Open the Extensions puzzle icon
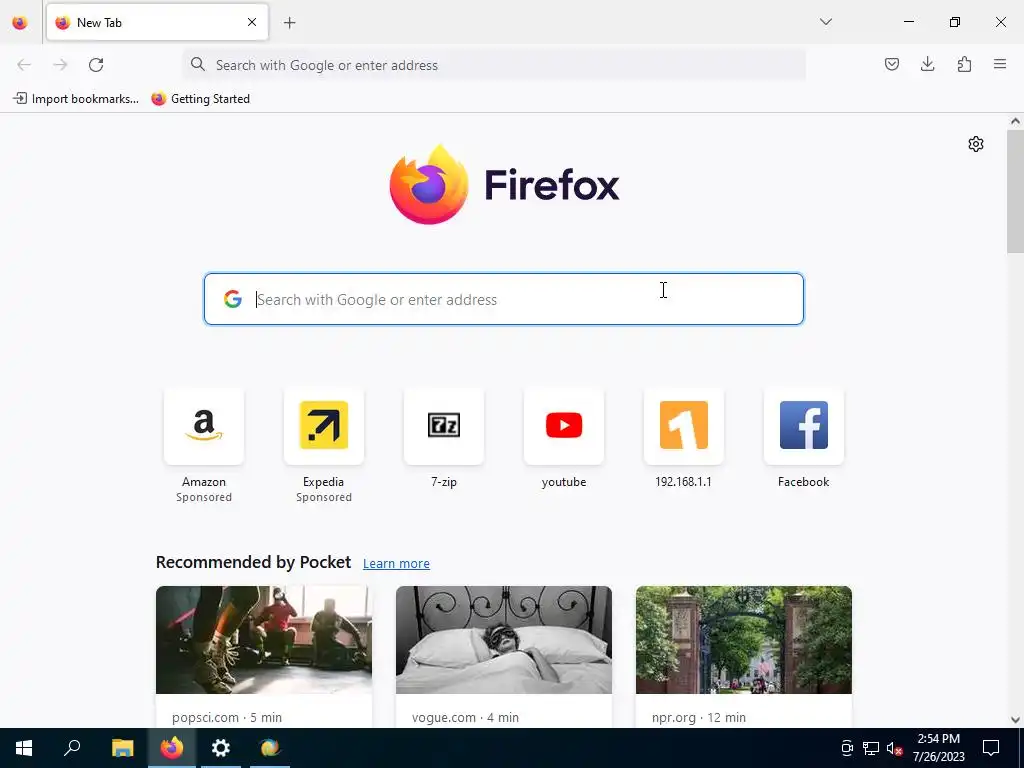The width and height of the screenshot is (1024, 768). 964,64
